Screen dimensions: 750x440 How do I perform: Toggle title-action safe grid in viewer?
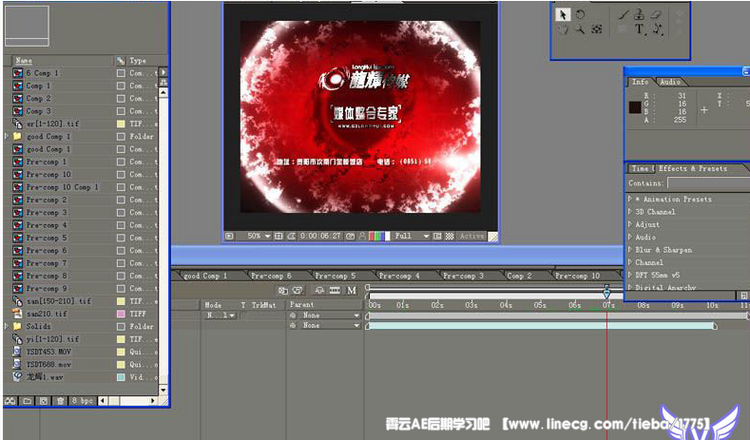coord(278,236)
